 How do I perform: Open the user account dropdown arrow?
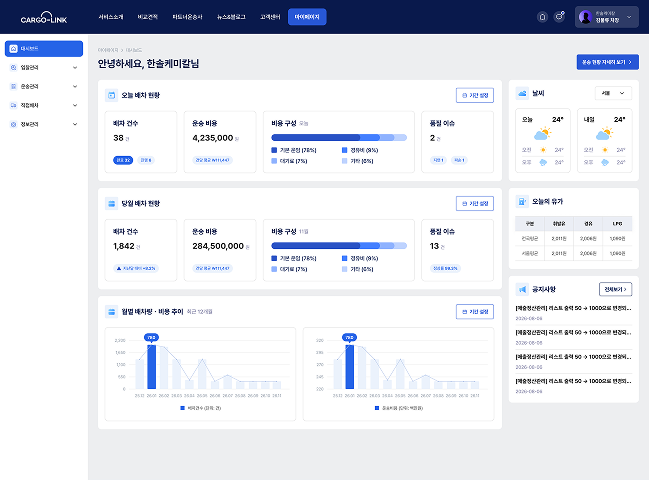click(x=629, y=17)
